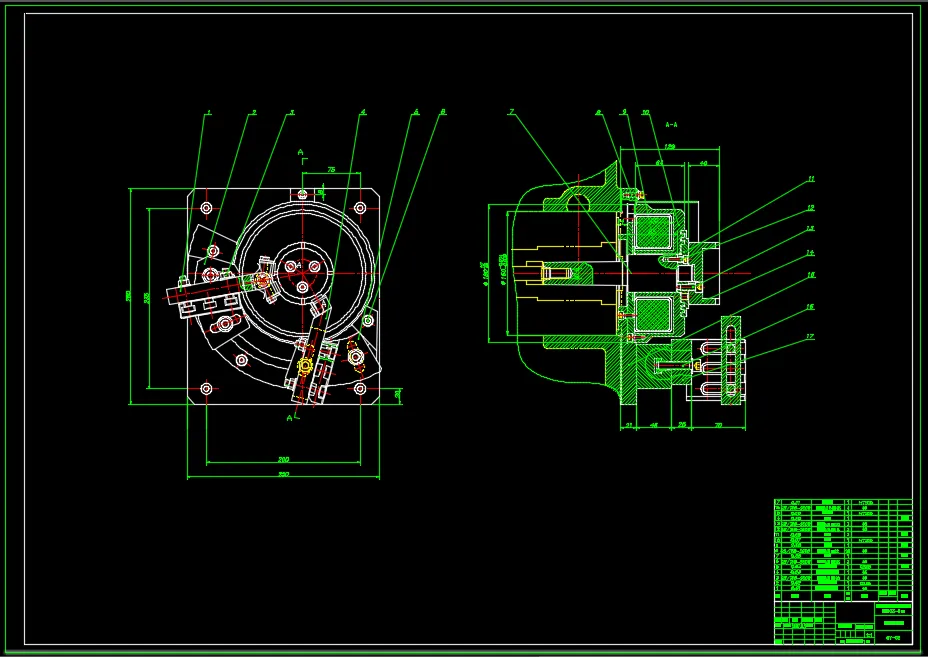This screenshot has height=657, width=928.
Task: Select part balloon number 9 label
Action: coord(624,112)
